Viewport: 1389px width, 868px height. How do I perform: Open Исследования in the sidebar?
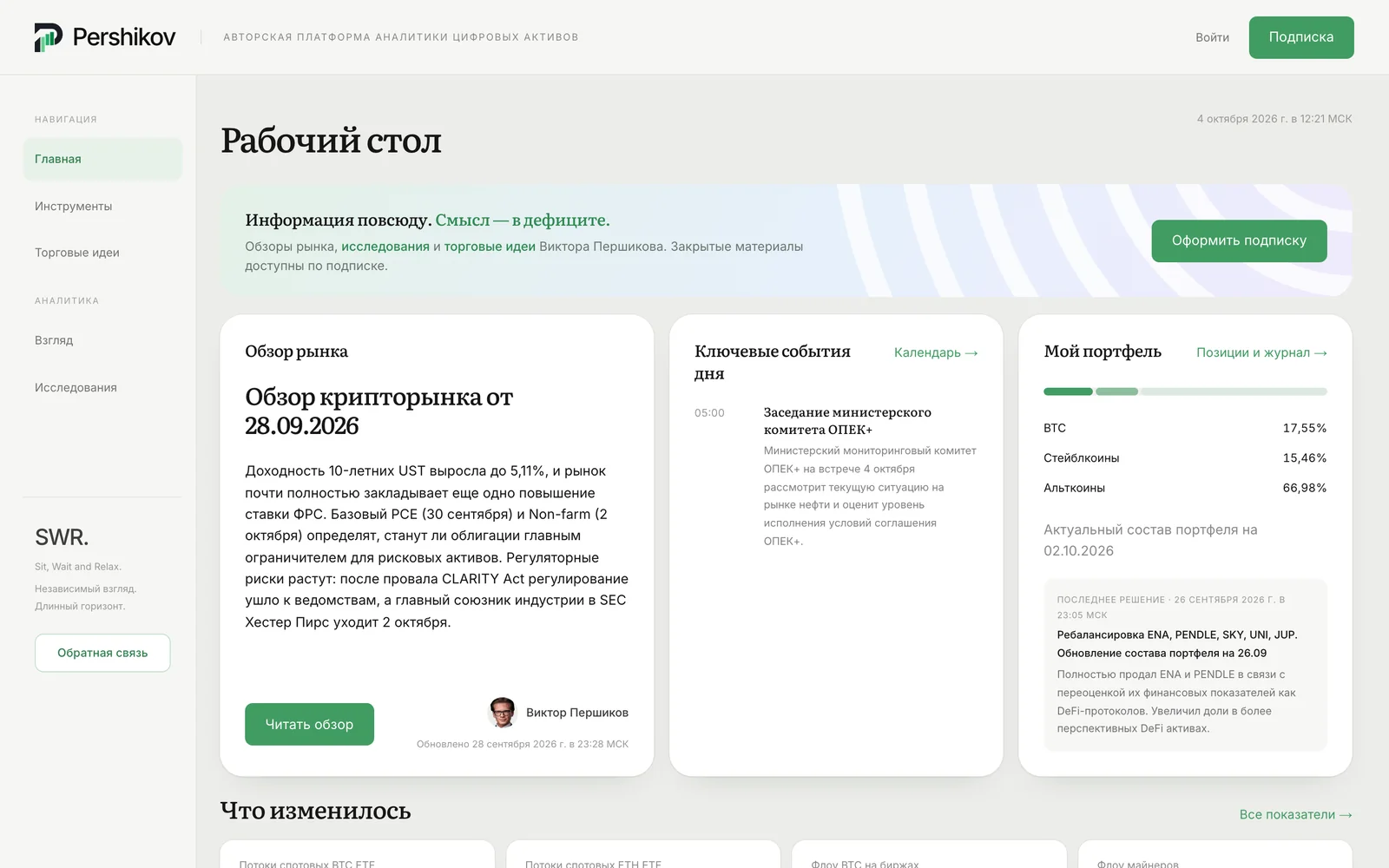pos(102,387)
